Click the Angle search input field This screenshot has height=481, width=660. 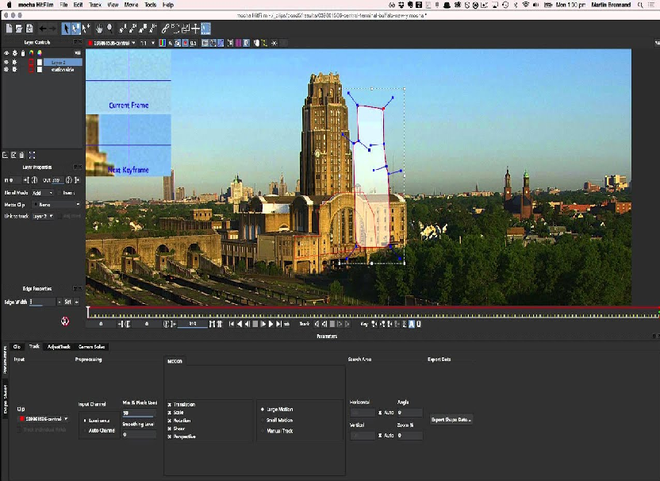tap(409, 412)
